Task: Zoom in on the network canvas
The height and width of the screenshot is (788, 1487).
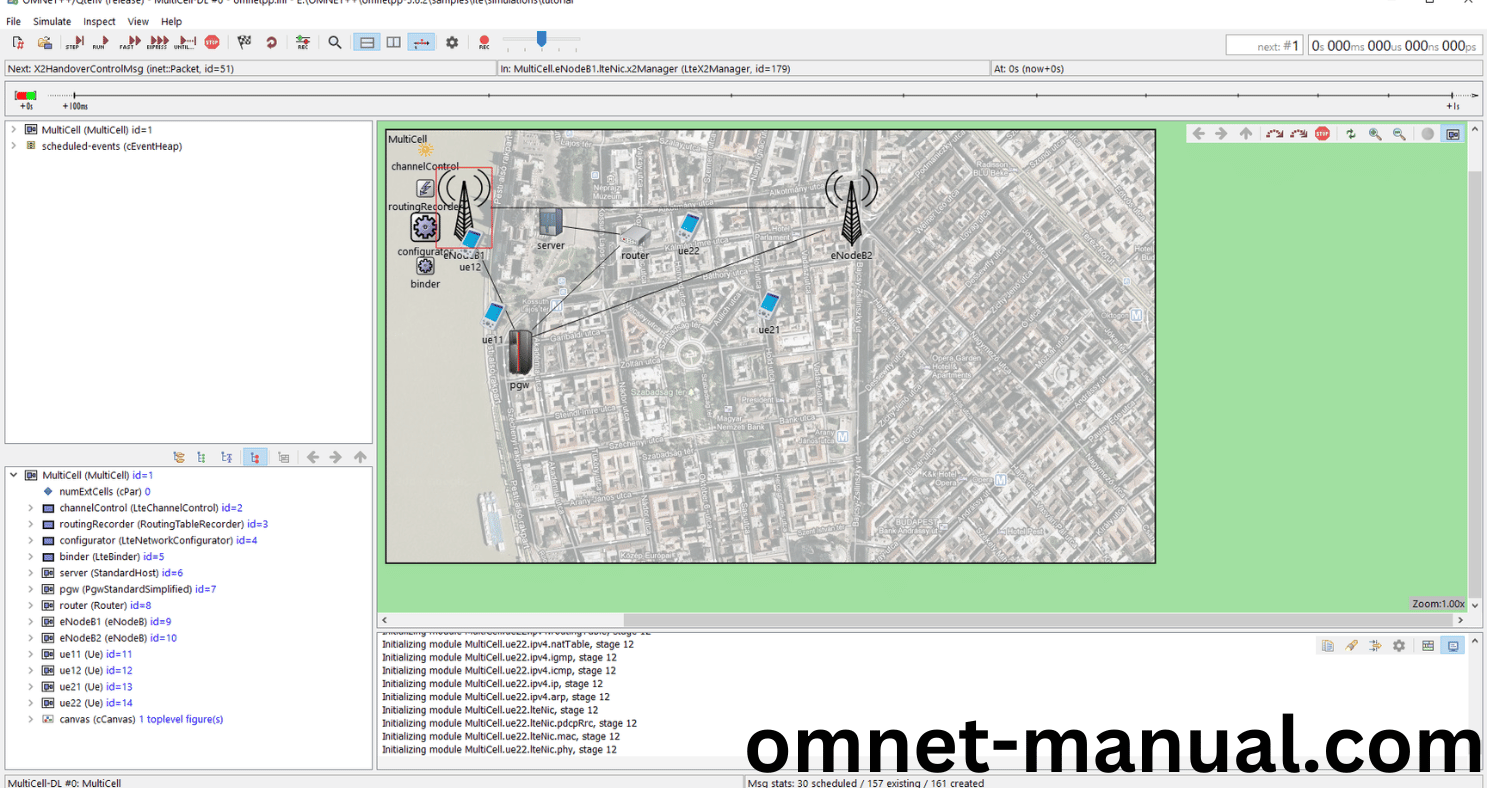Action: pos(1375,134)
